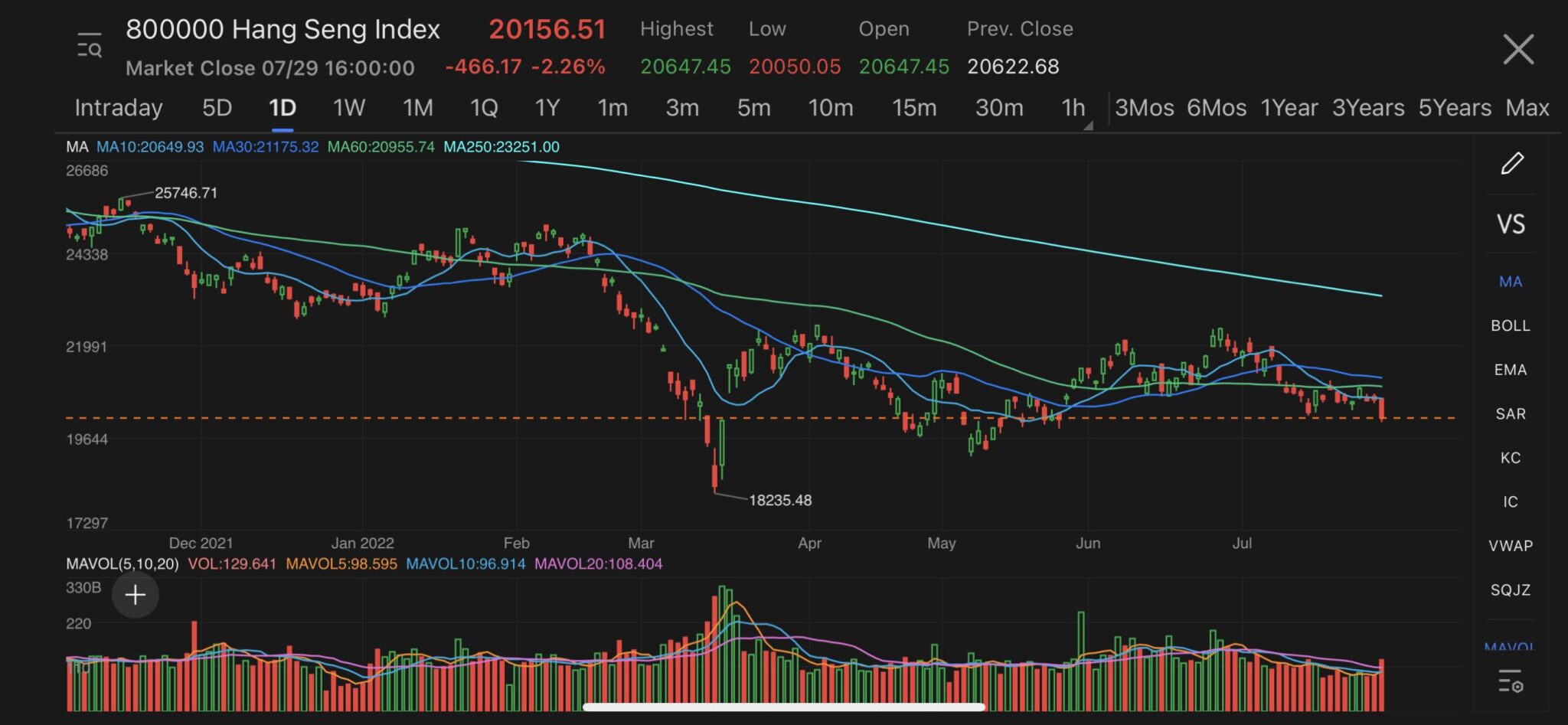Viewport: 1568px width, 725px height.
Task: Click the Prev. Close value 20622.68
Action: [x=1013, y=67]
